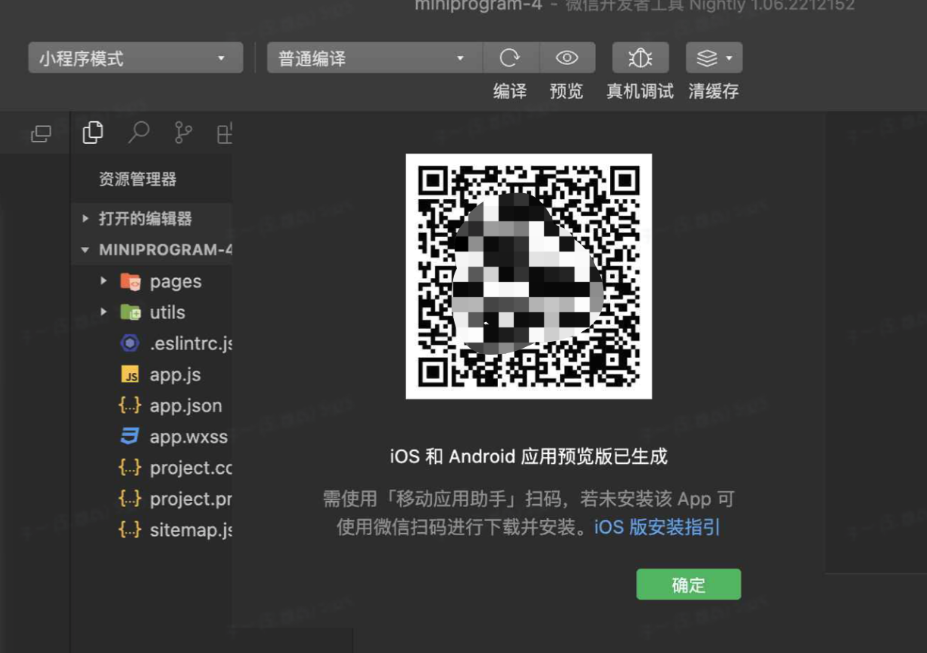
Task: Click the window layout icon at far left
Action: [41, 133]
